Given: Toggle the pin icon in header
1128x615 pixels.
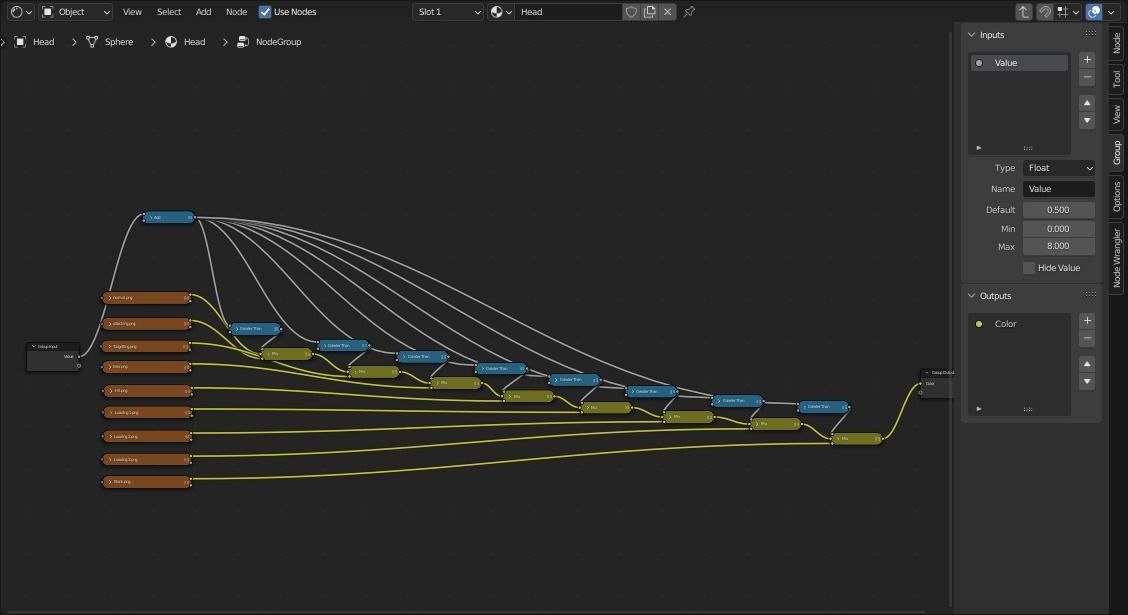Looking at the screenshot, I should point(689,12).
